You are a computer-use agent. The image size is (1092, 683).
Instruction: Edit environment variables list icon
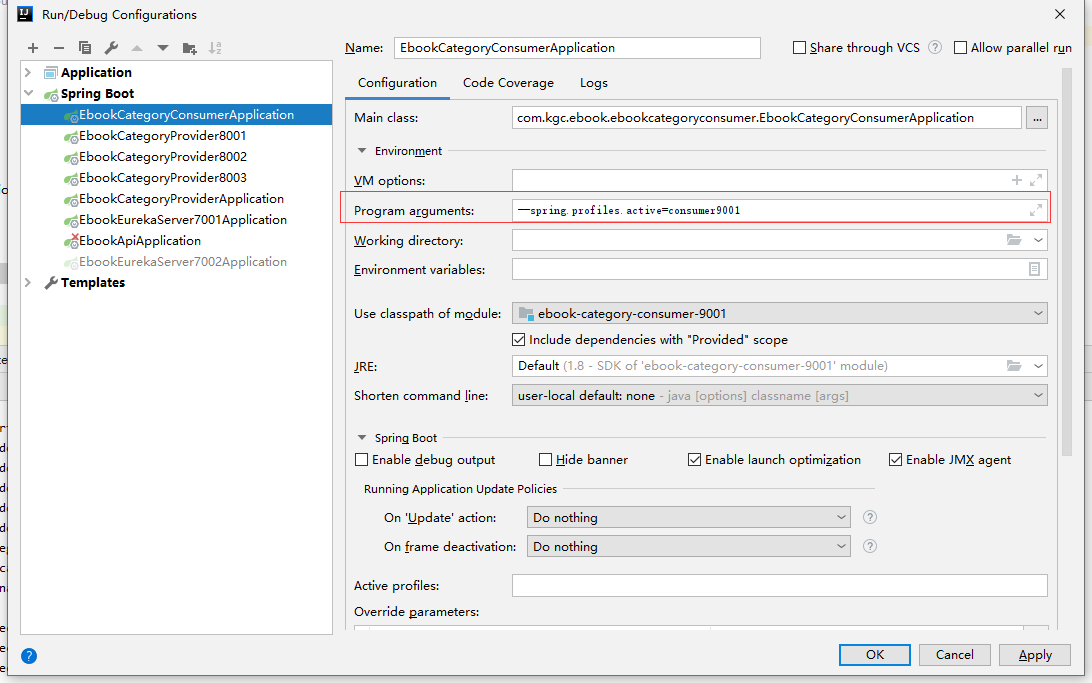1034,269
